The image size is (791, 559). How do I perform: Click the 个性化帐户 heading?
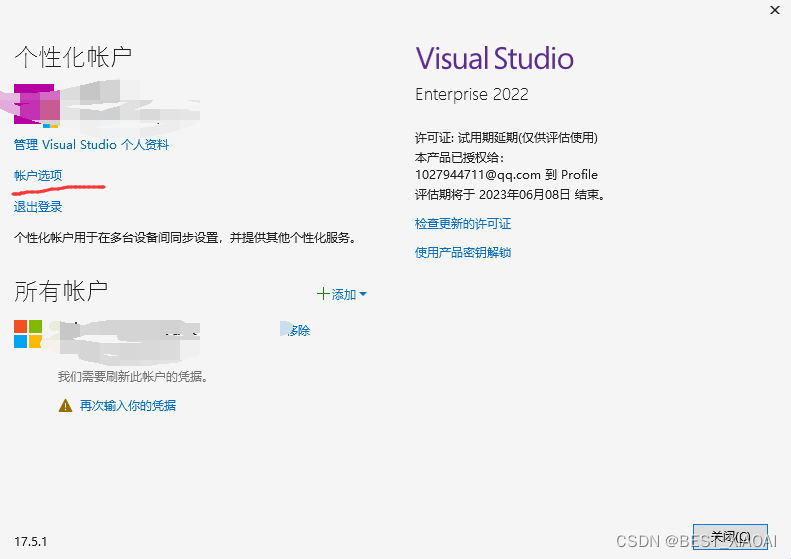click(x=73, y=57)
